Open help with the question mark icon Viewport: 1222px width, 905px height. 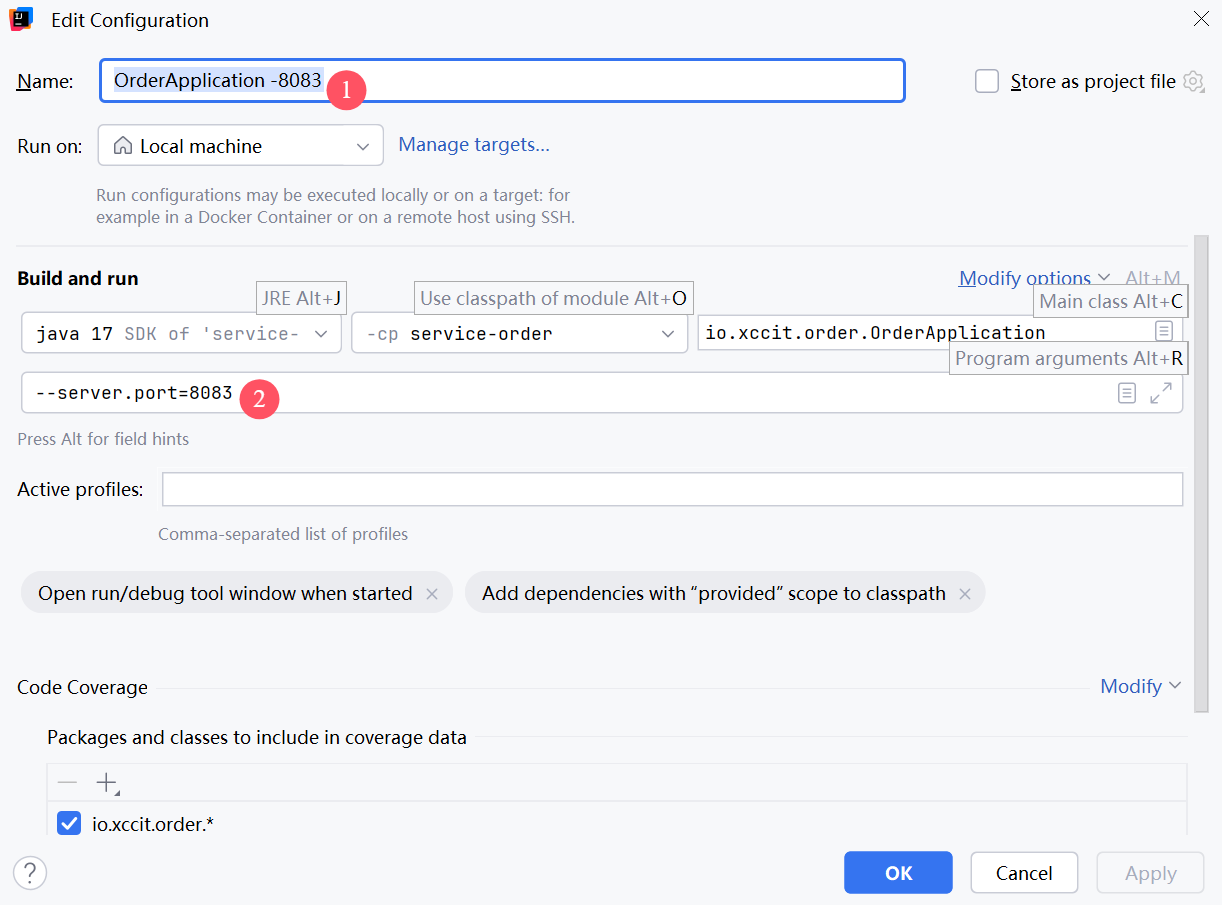coord(30,872)
